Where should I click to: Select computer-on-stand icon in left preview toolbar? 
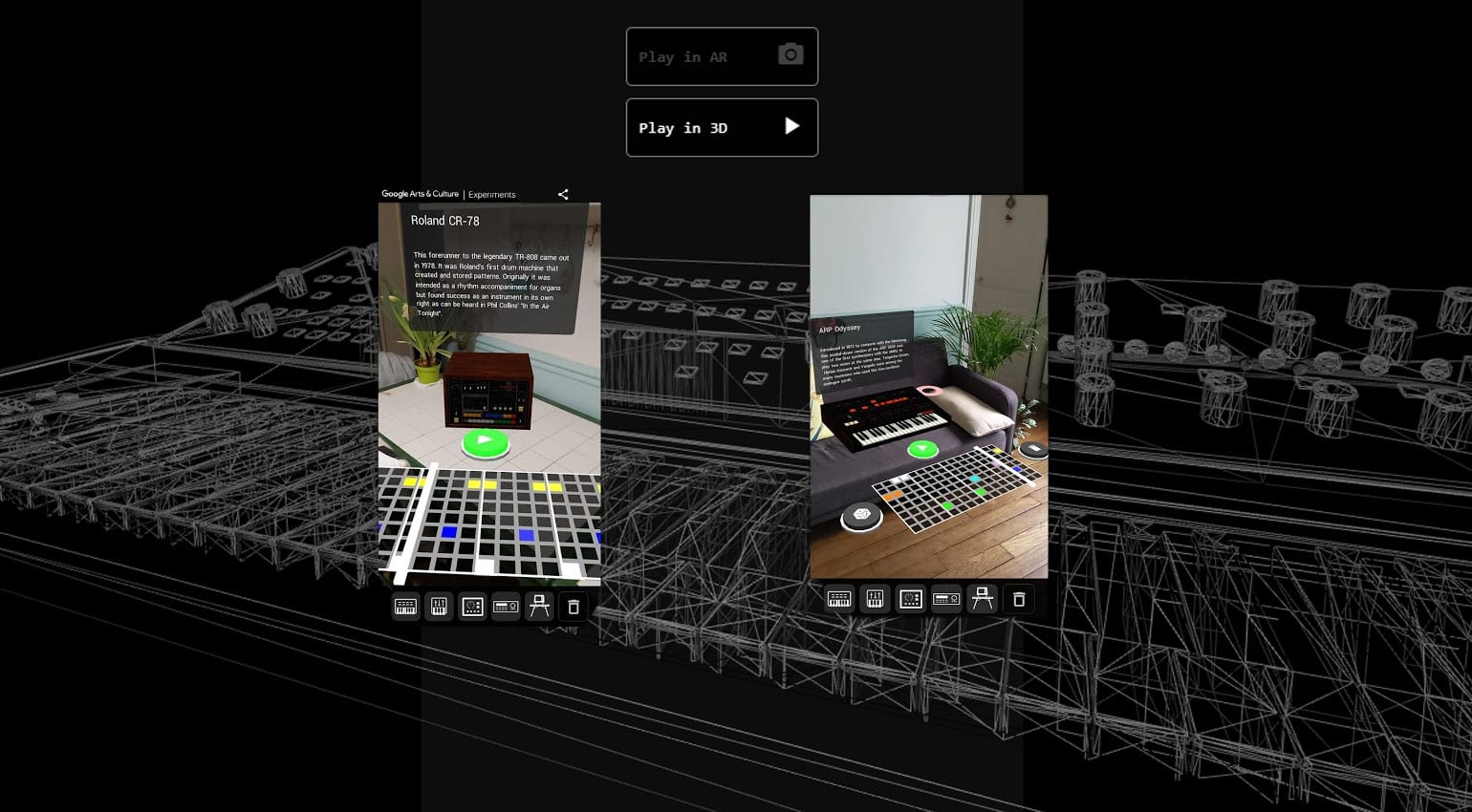(x=539, y=607)
